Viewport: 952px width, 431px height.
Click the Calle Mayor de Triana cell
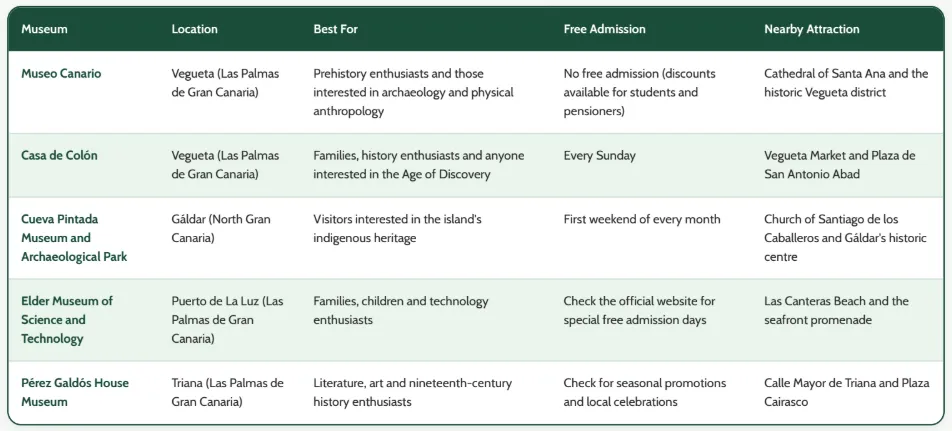pos(846,392)
